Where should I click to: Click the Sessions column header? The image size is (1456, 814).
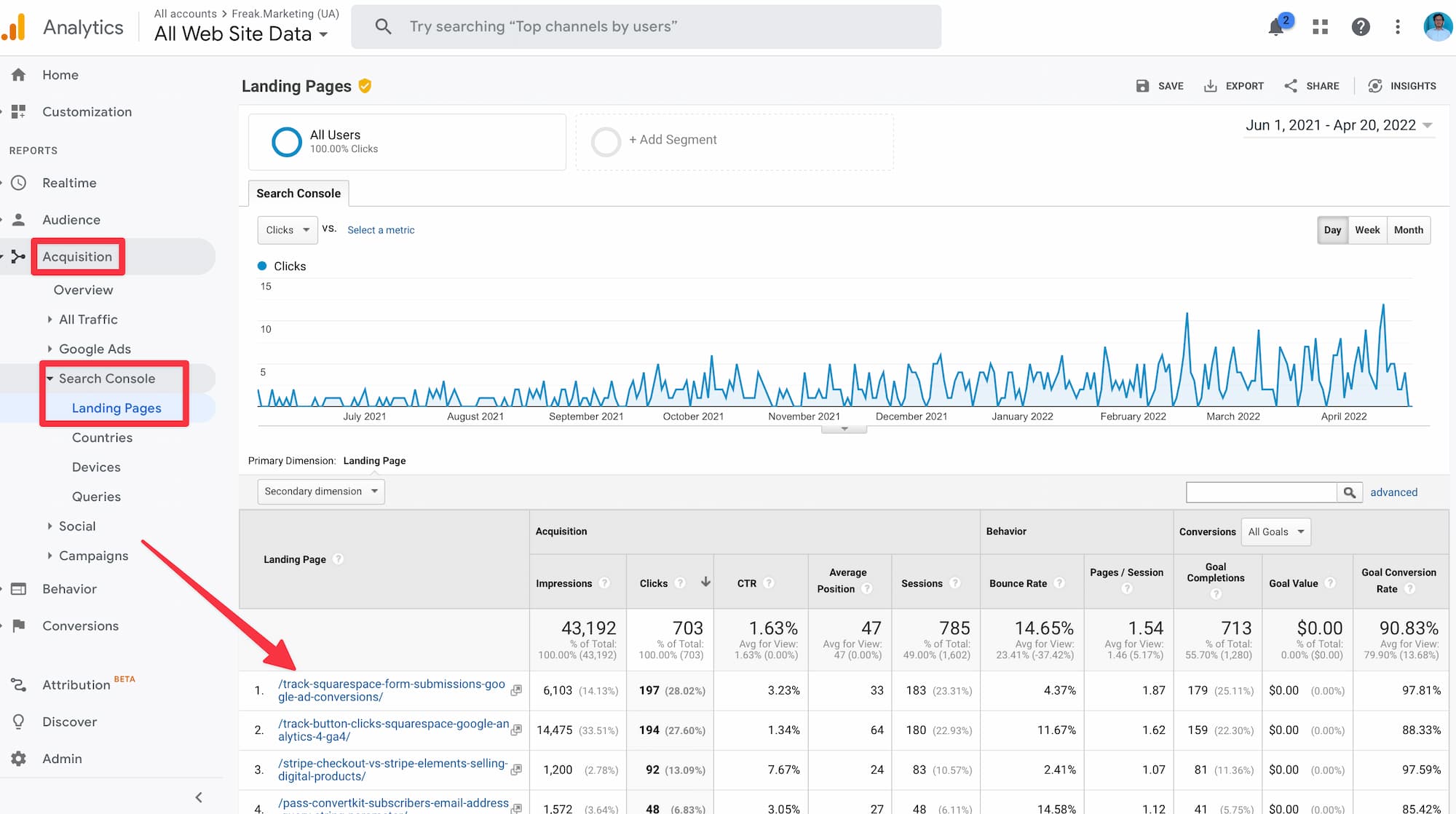[922, 583]
